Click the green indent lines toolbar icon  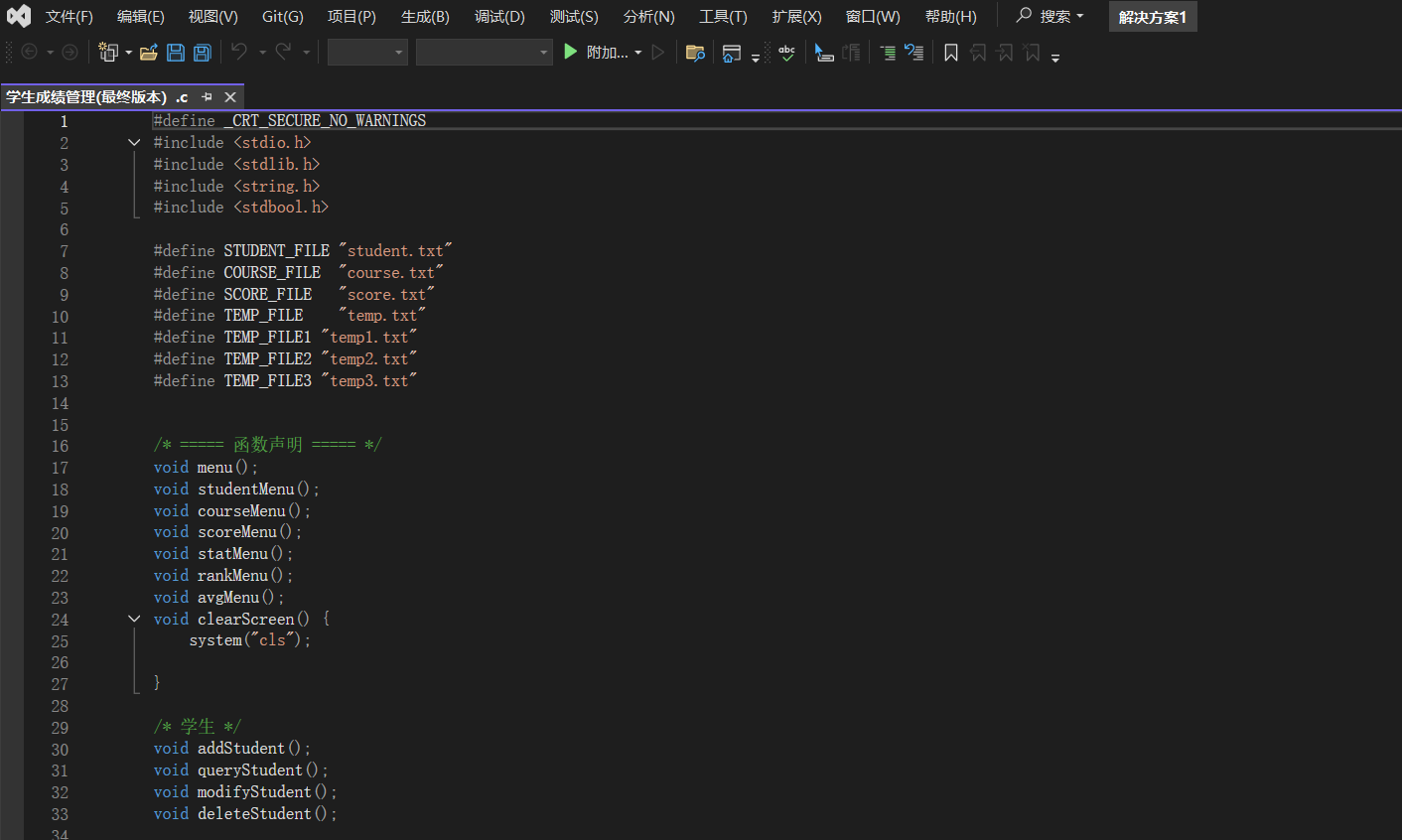888,53
